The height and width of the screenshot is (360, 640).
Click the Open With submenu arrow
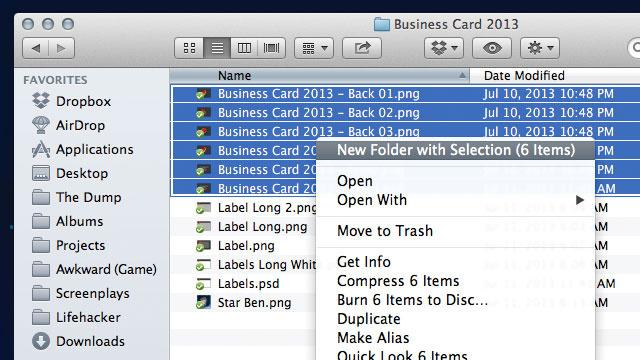[580, 200]
